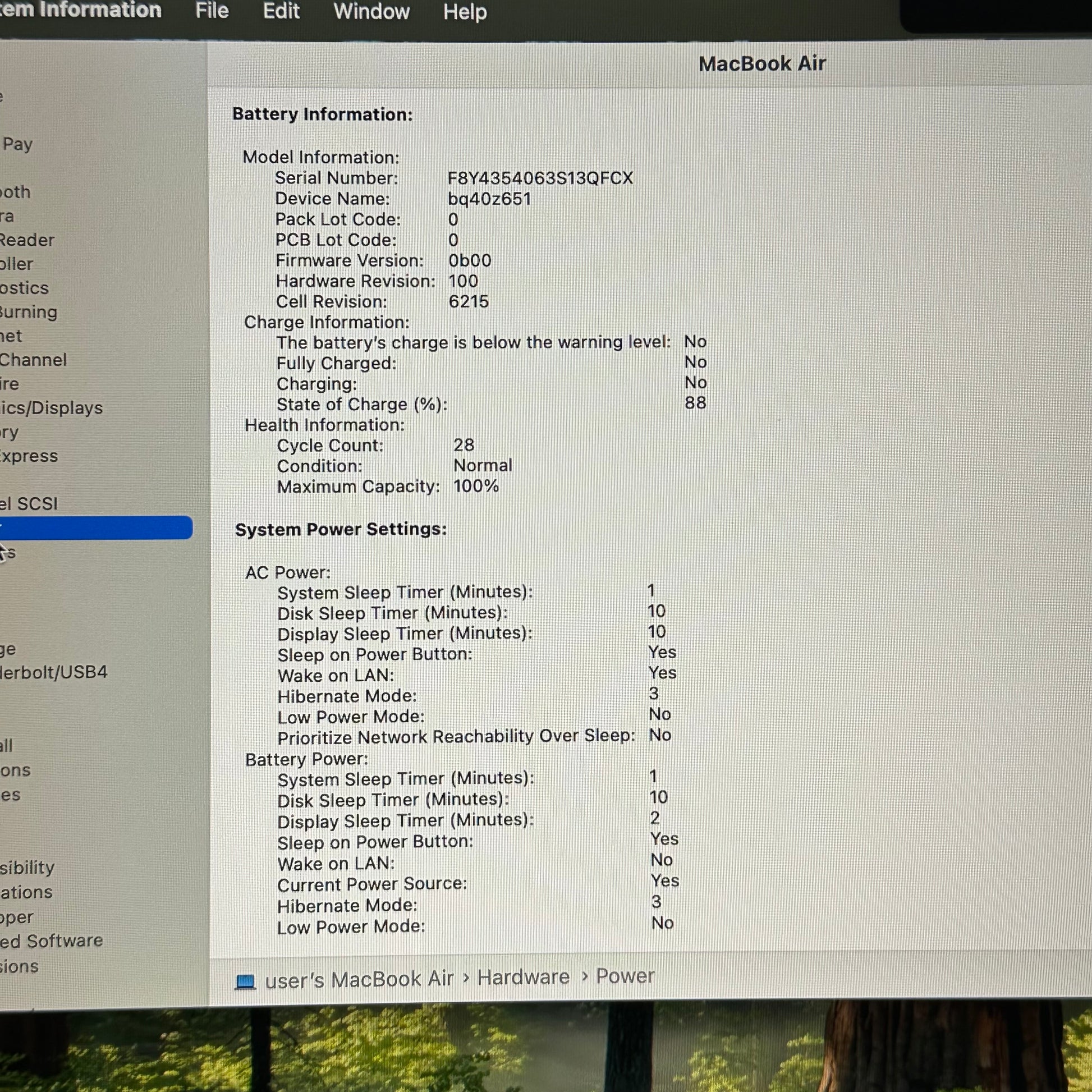Select the FireWire sidebar item
The width and height of the screenshot is (1092, 1092).
(10, 384)
